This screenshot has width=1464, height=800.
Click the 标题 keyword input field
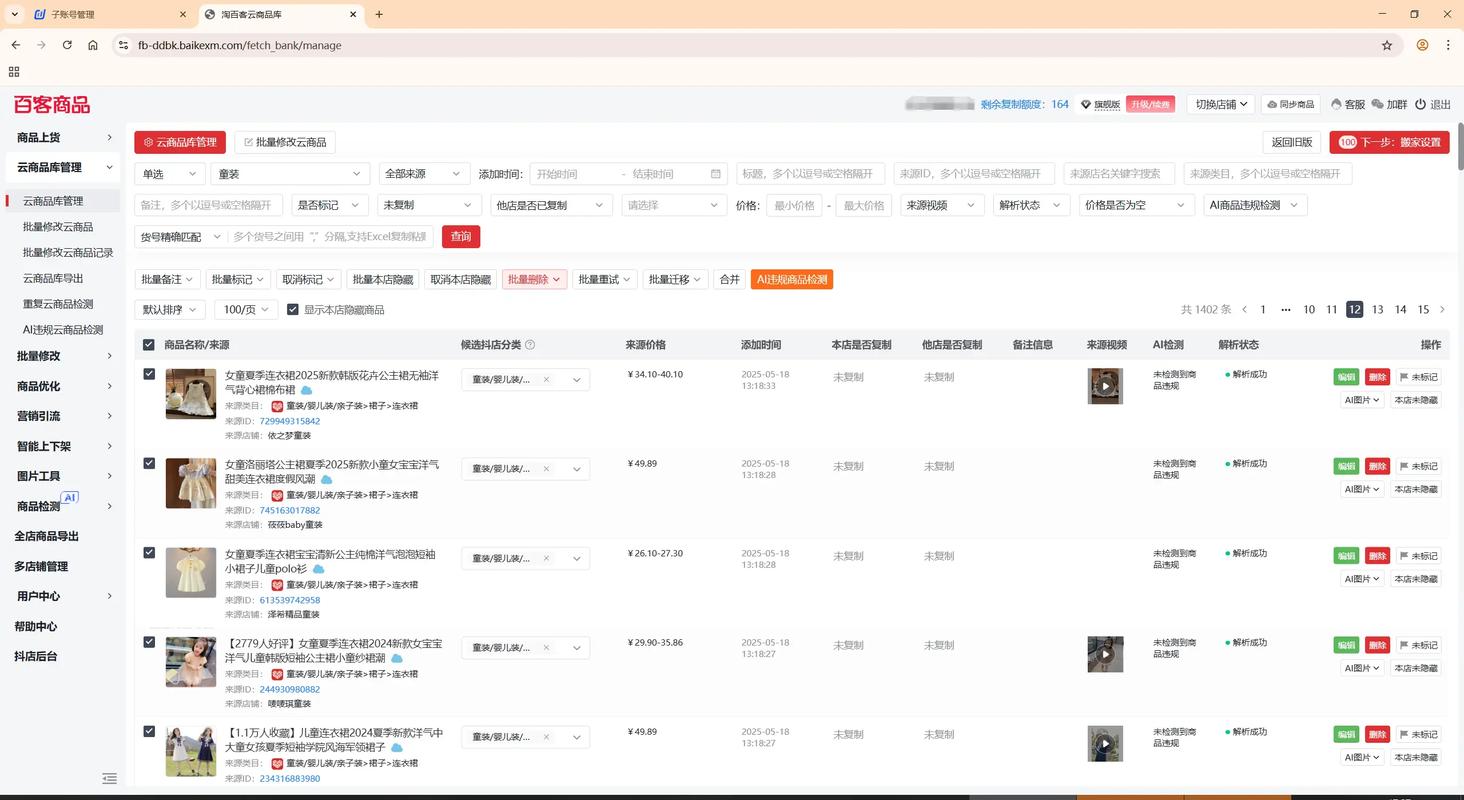click(811, 174)
